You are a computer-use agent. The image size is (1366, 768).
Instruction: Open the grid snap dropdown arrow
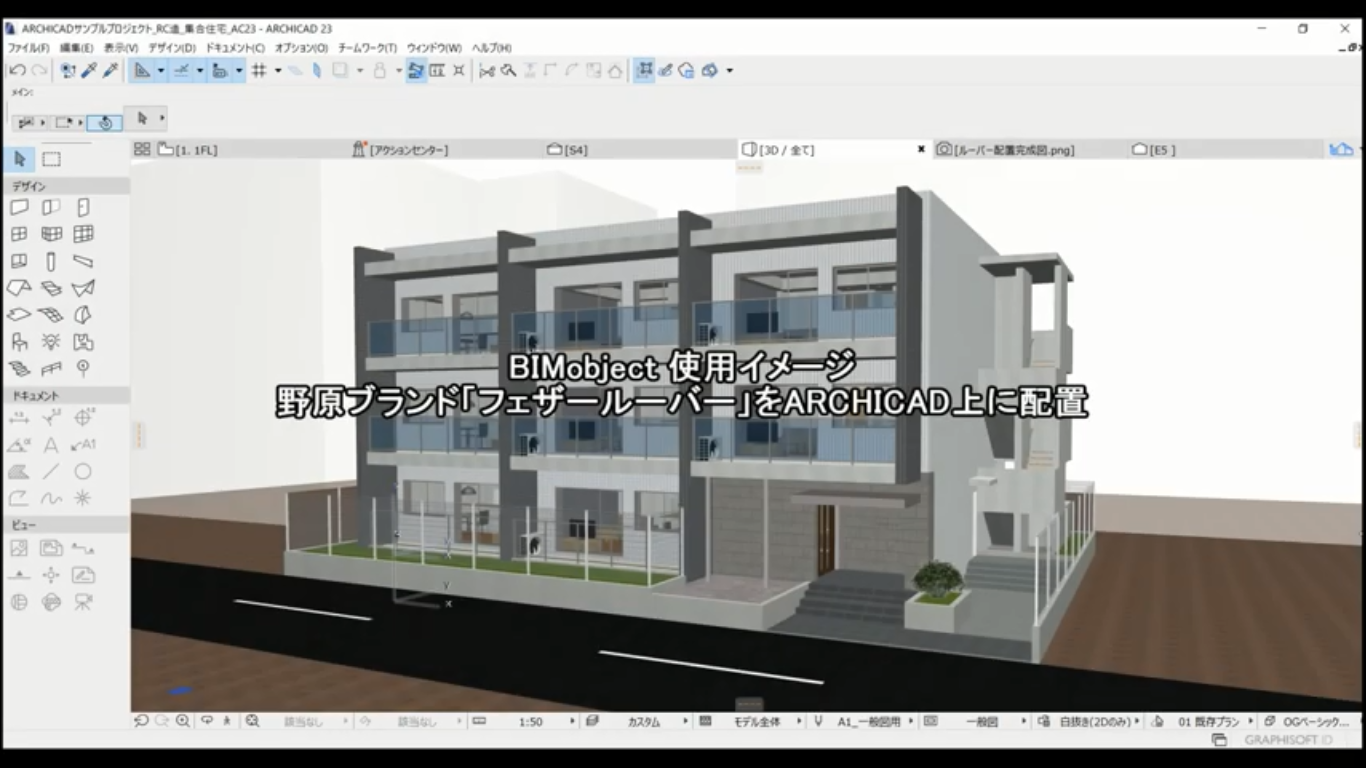(x=277, y=70)
